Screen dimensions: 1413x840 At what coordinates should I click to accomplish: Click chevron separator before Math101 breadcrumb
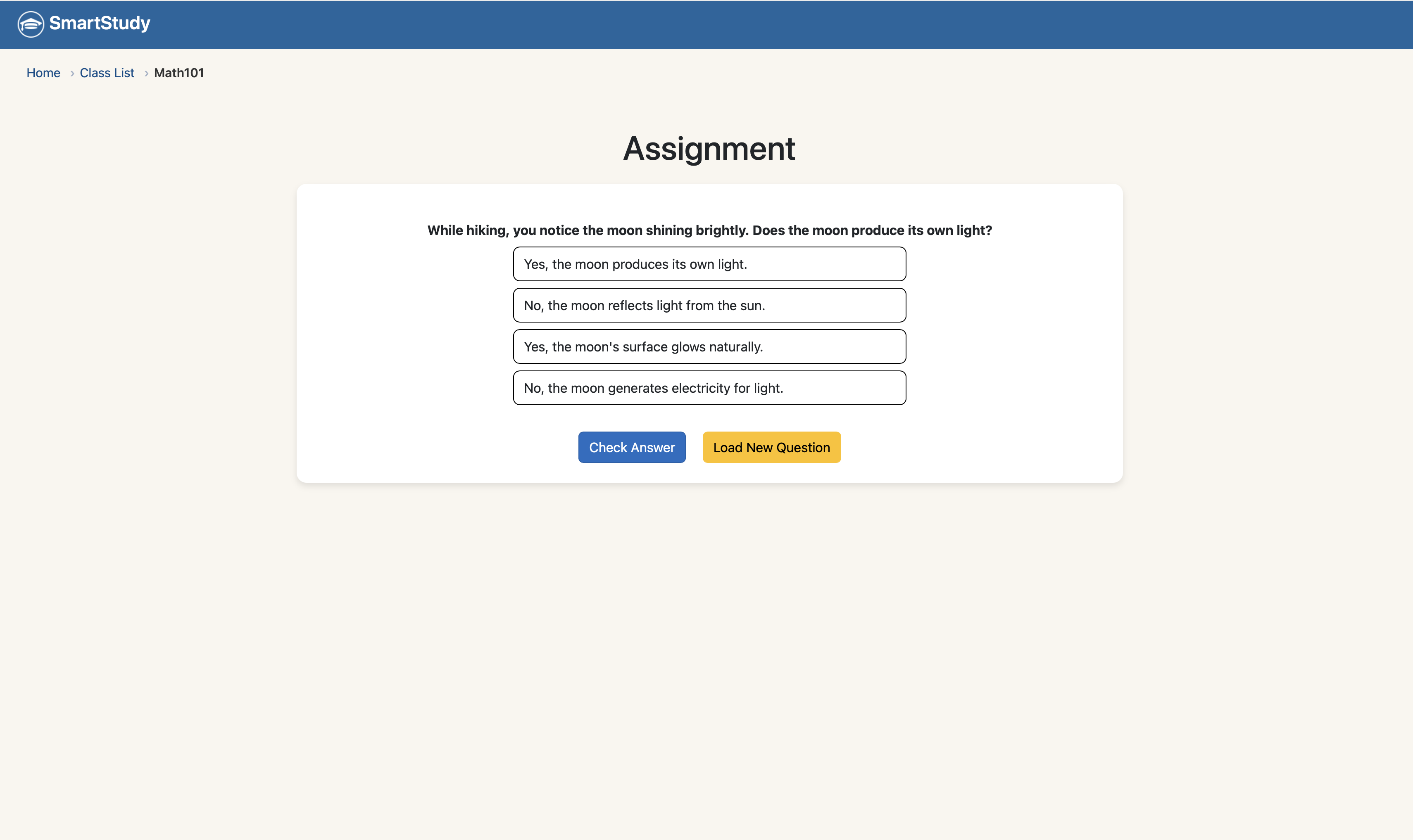tap(146, 74)
